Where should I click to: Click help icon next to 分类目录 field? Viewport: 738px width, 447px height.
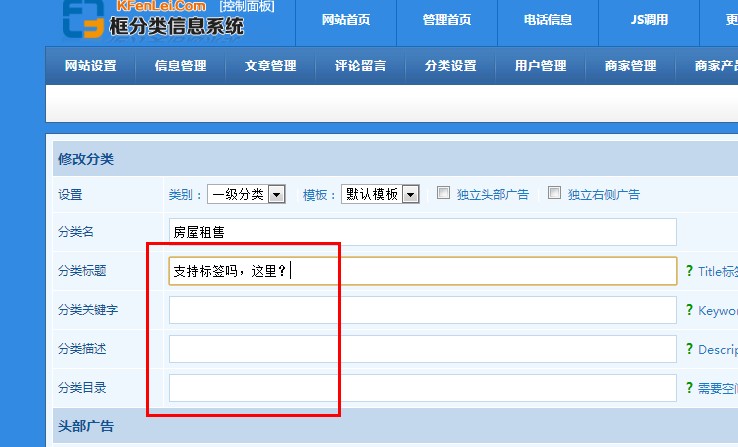click(x=689, y=388)
